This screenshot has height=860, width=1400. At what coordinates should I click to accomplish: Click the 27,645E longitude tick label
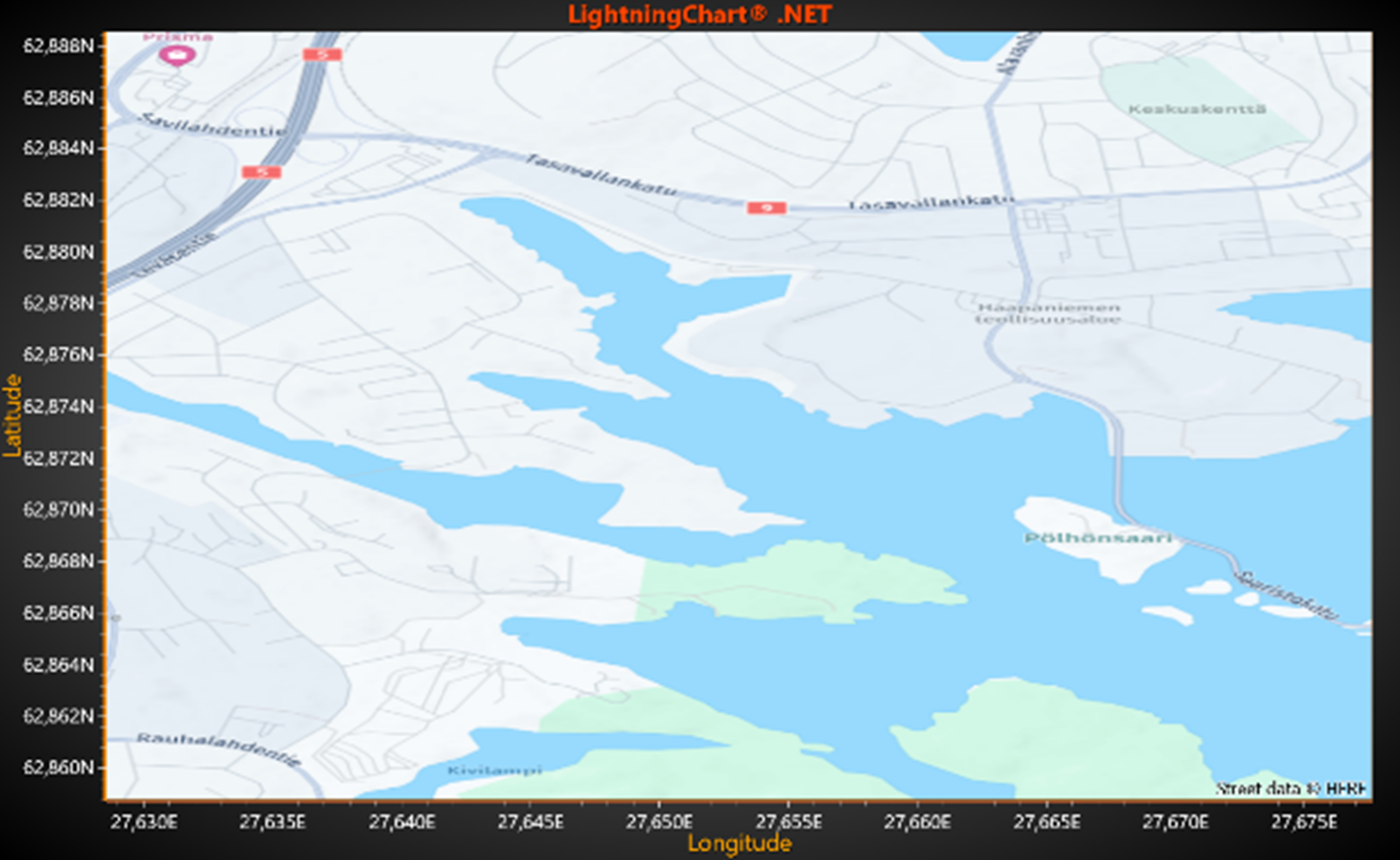(x=531, y=821)
